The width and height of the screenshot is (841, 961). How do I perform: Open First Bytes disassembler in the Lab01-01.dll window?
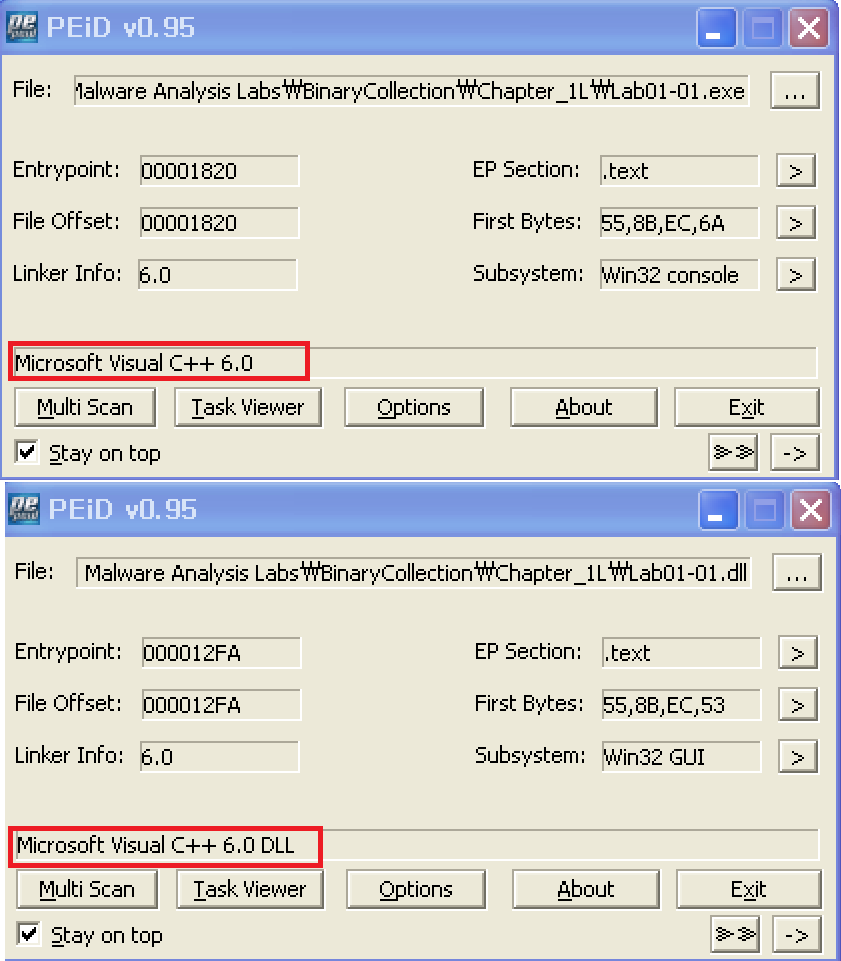797,705
